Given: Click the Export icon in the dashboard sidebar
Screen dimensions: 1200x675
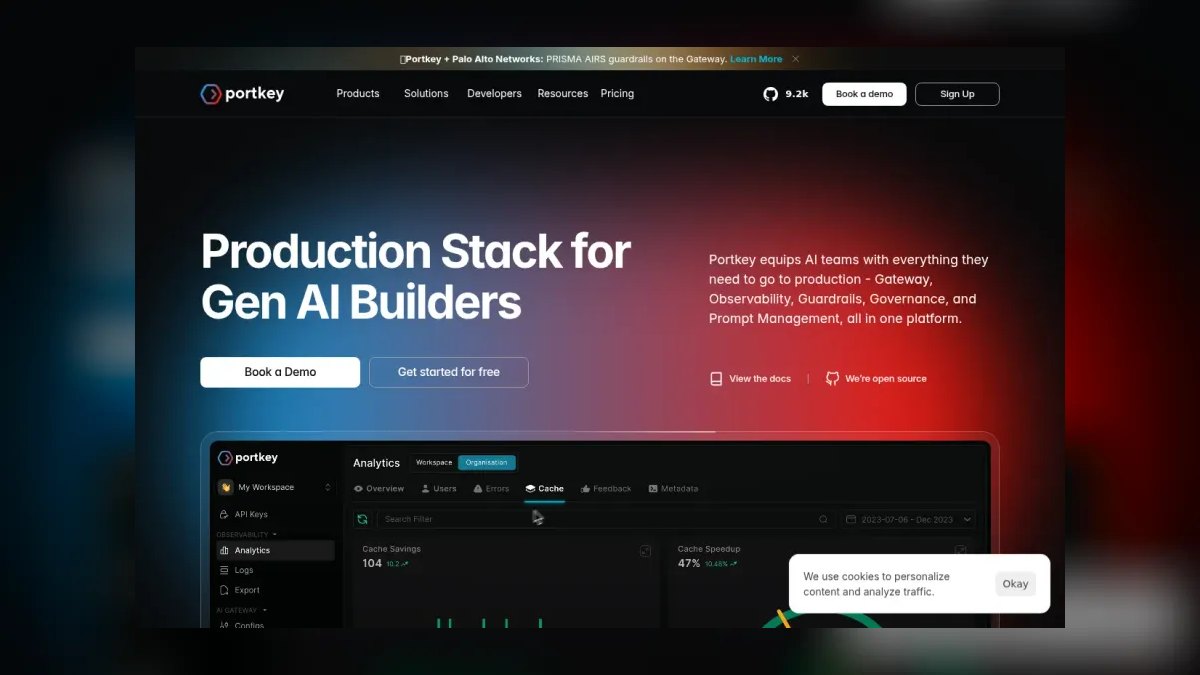Looking at the screenshot, I should point(224,590).
